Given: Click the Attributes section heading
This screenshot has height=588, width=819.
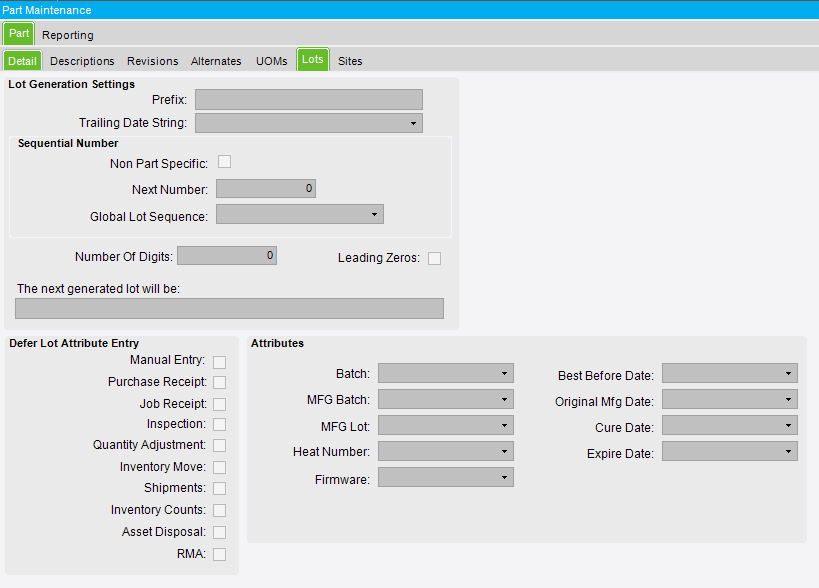Looking at the screenshot, I should coord(277,343).
